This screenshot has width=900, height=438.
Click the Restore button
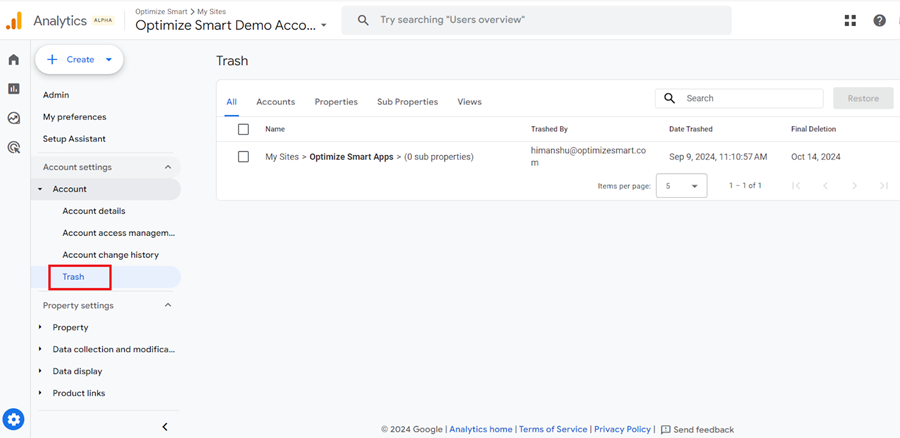click(863, 98)
